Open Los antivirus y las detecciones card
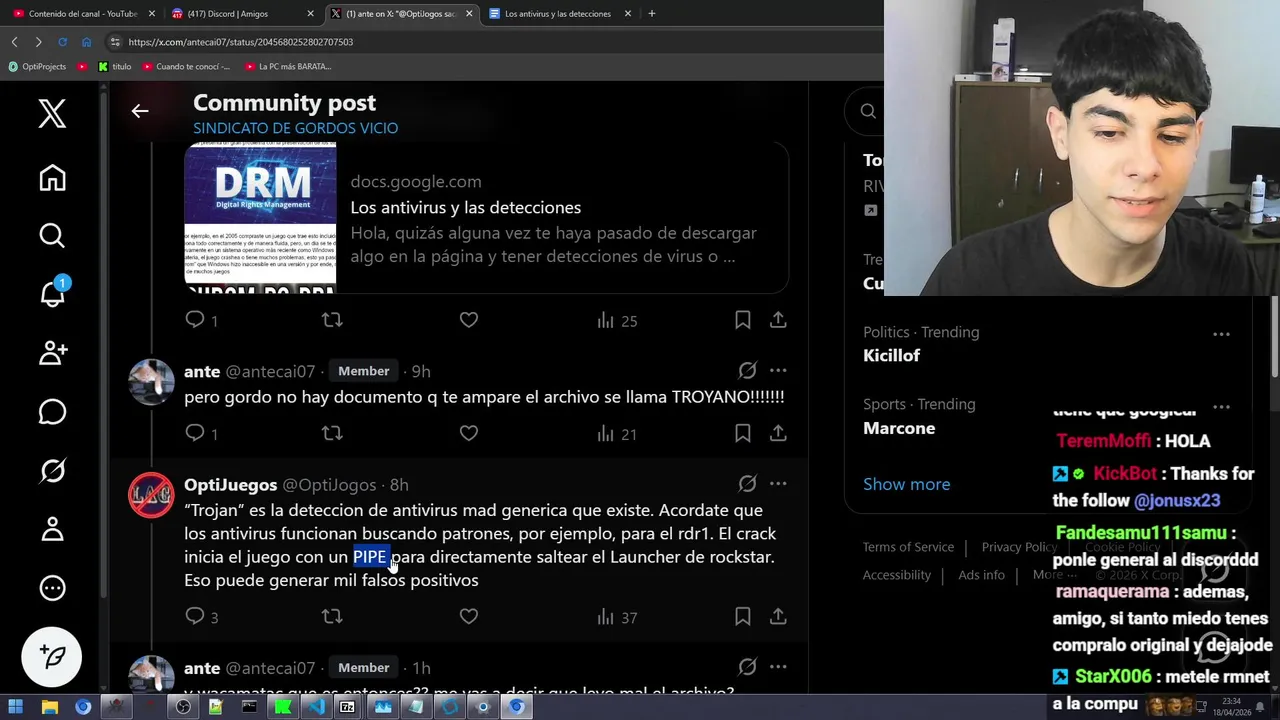The width and height of the screenshot is (1280, 720). [x=486, y=218]
